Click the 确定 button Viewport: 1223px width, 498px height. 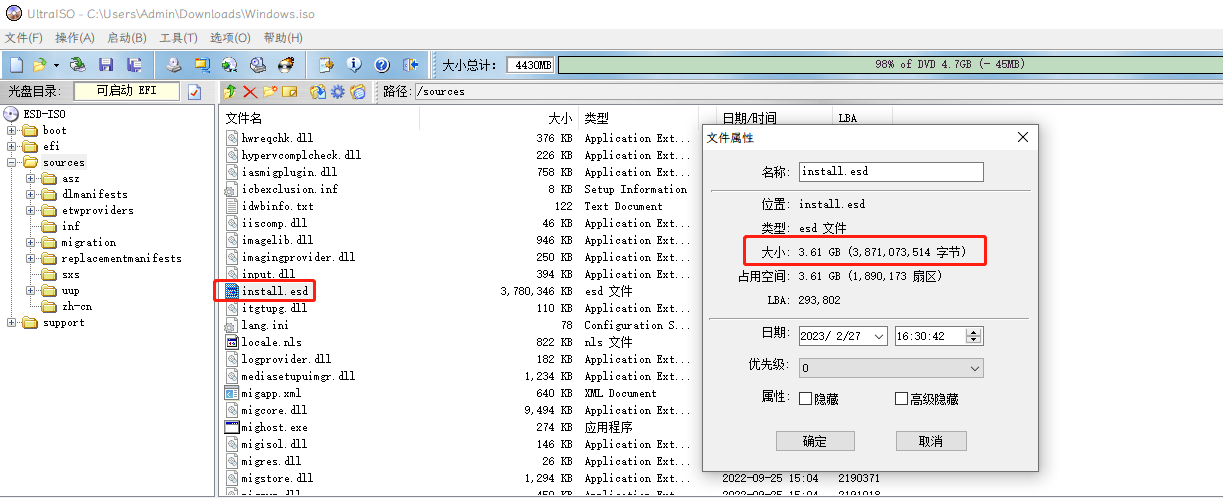(x=815, y=441)
